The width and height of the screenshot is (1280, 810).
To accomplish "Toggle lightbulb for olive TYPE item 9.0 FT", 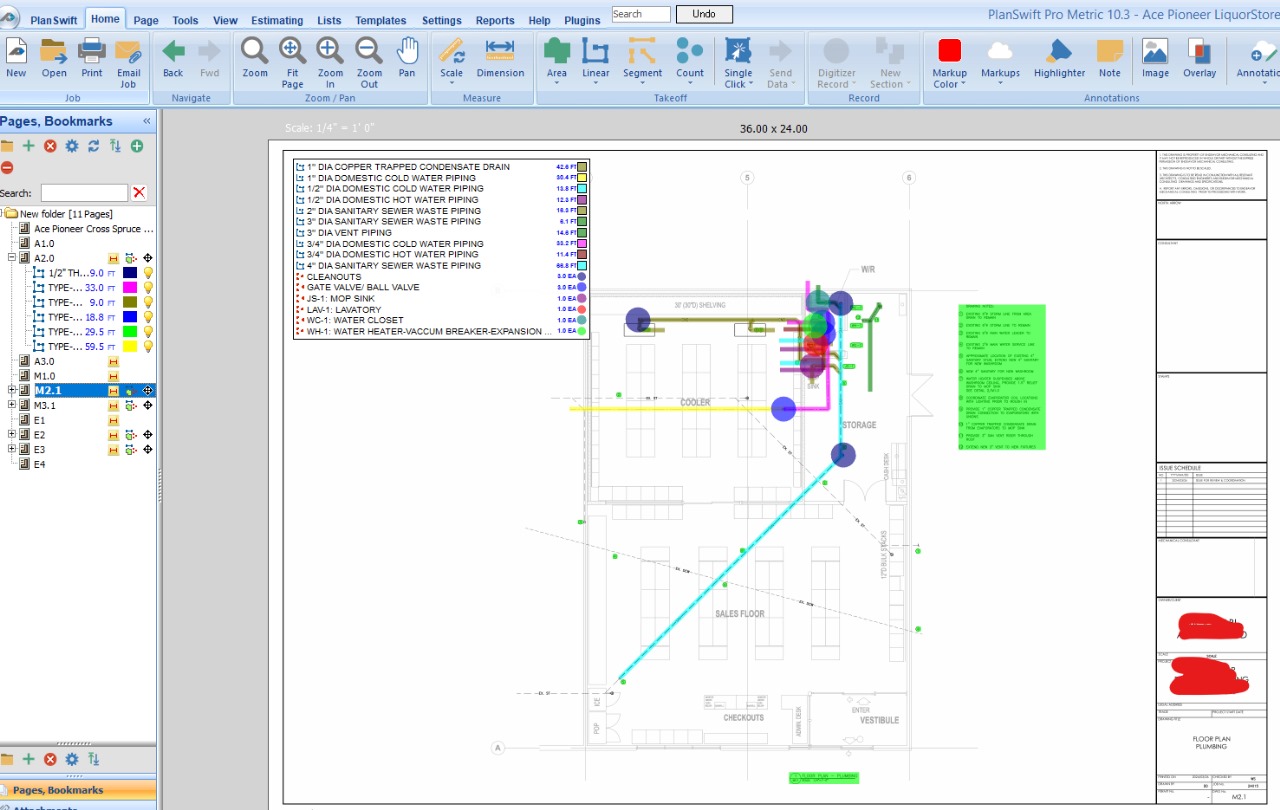I will tap(148, 302).
